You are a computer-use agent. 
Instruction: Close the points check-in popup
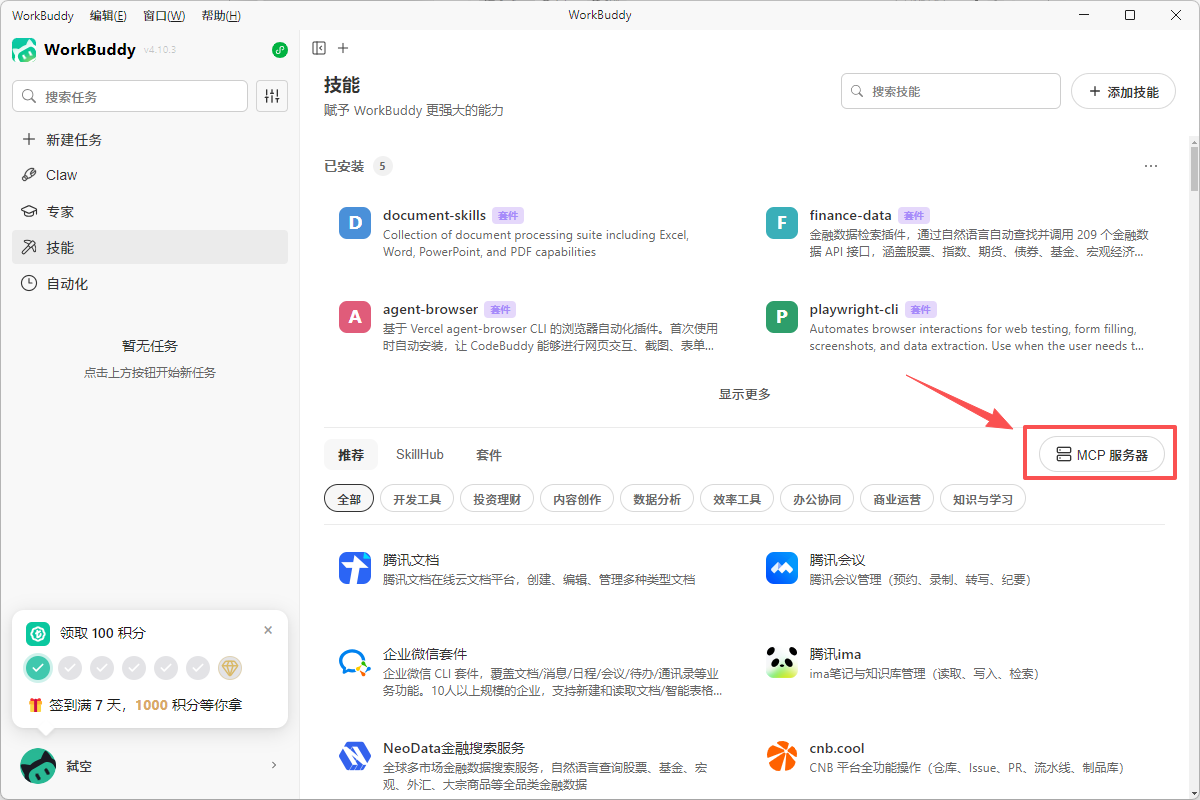[x=268, y=630]
